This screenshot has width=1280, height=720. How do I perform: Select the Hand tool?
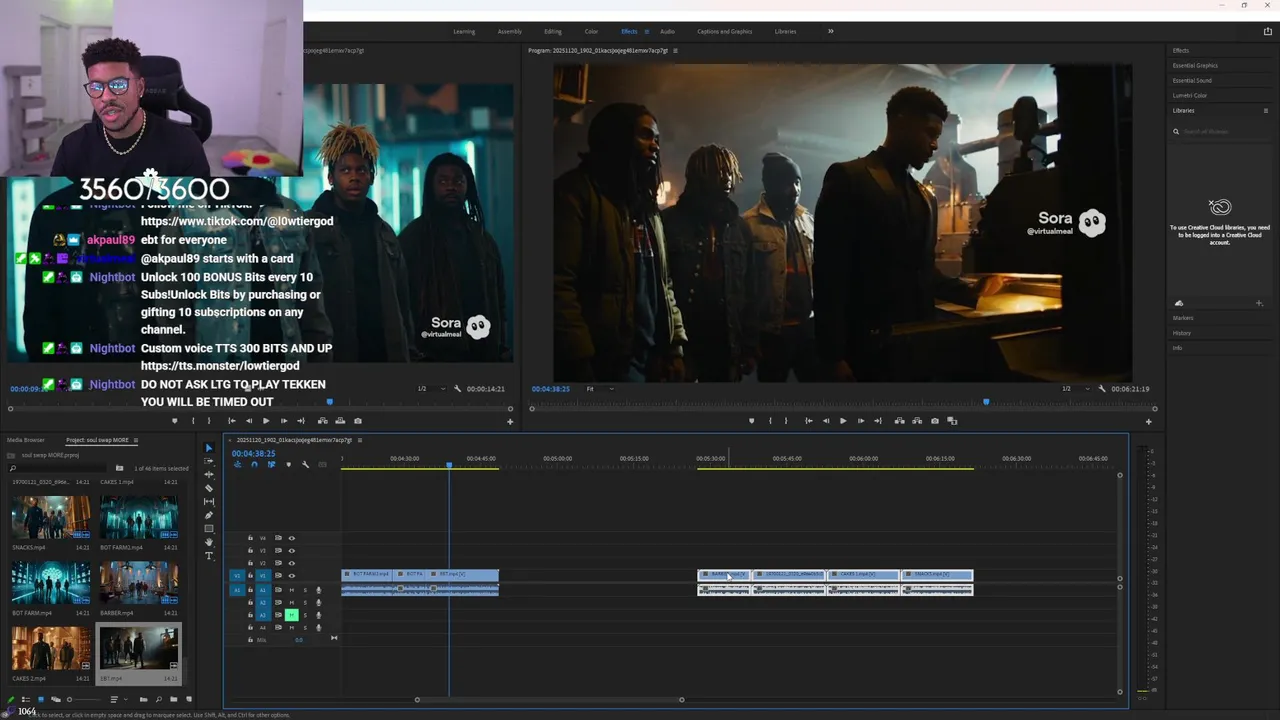(x=209, y=542)
